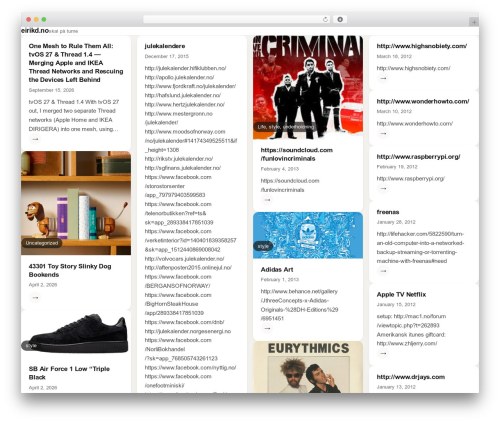
Task: Open the Apple TV Netflix post title
Action: pos(401,294)
